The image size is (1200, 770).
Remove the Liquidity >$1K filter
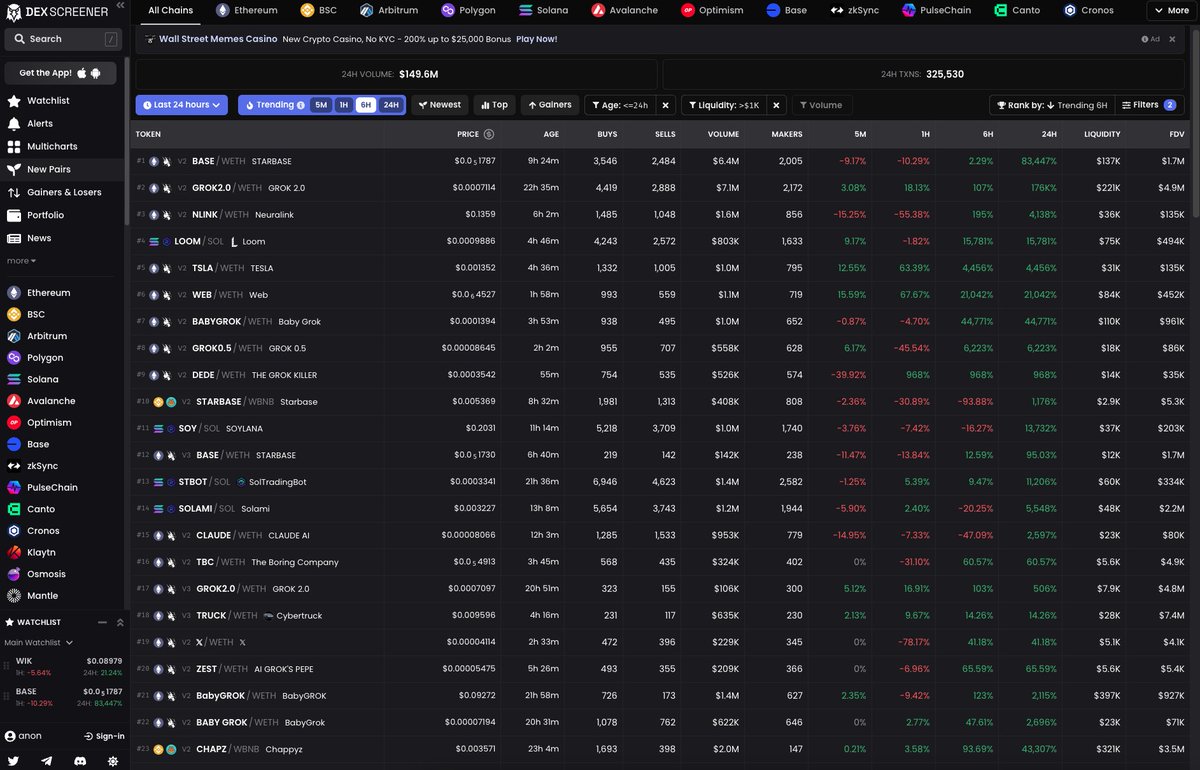(x=777, y=105)
